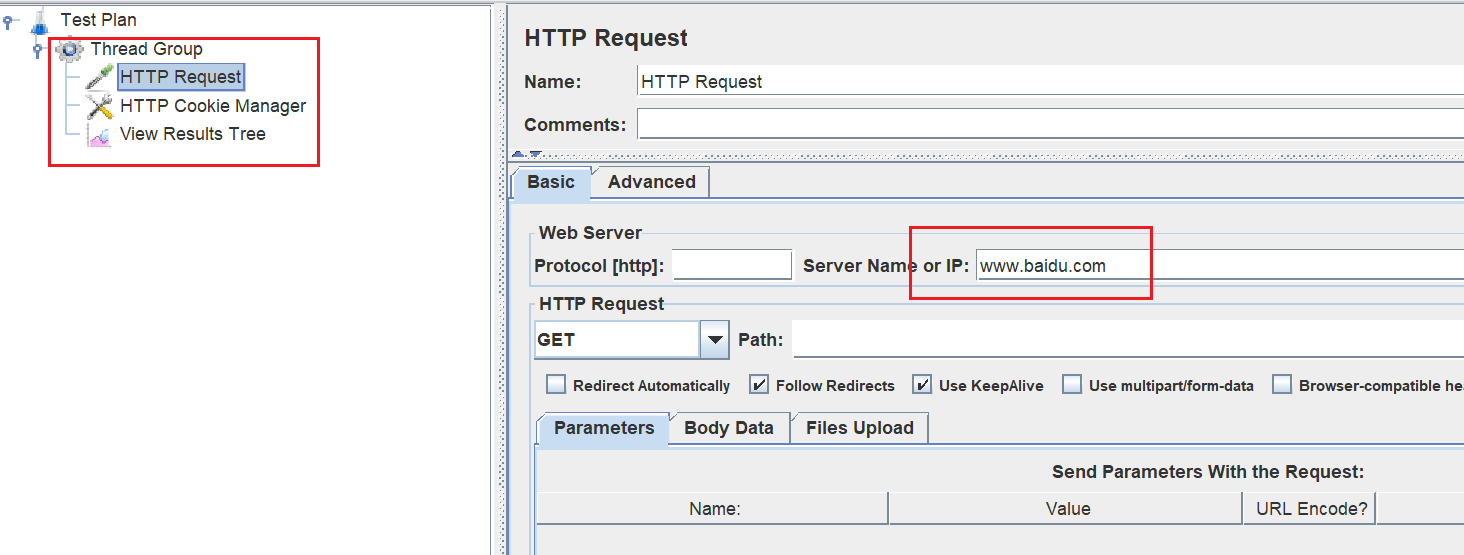The height and width of the screenshot is (555, 1464).
Task: Click the Path input field
Action: point(1128,340)
